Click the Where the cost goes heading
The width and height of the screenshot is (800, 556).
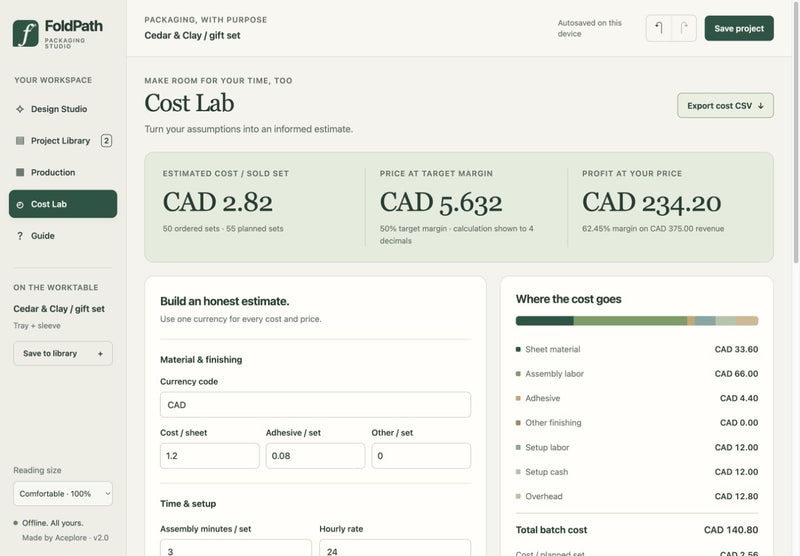(x=568, y=299)
